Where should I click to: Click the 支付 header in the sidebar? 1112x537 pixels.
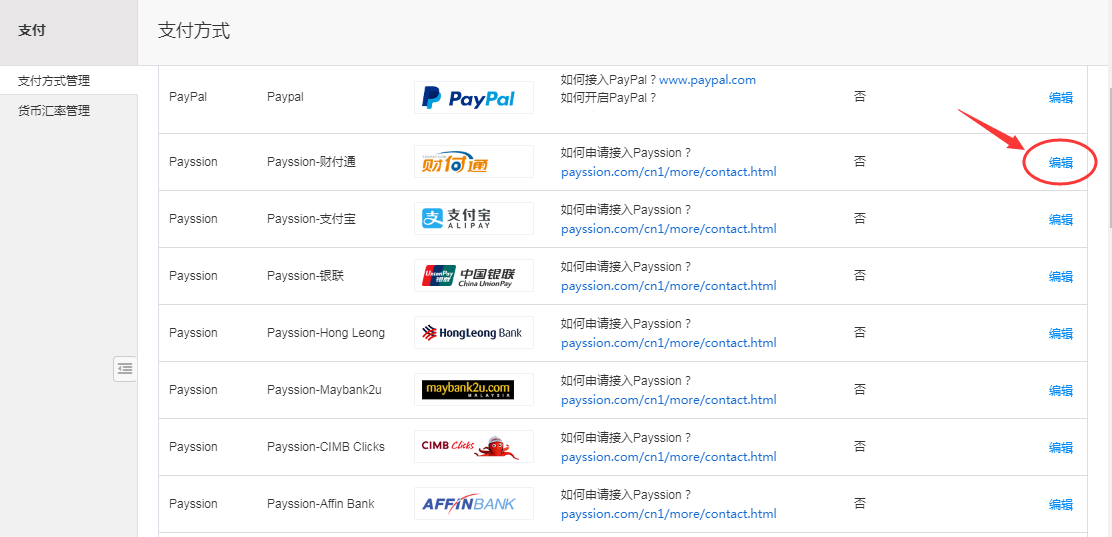coord(32,31)
